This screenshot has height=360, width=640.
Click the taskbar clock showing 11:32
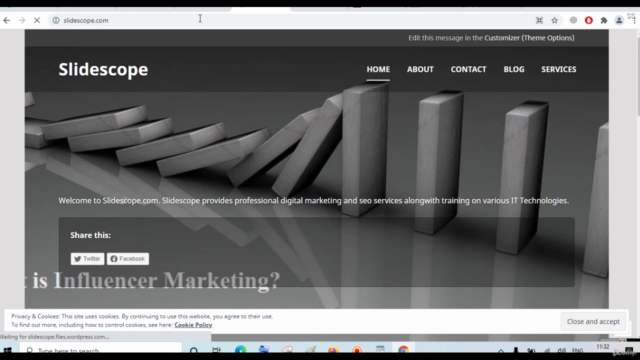(603, 347)
